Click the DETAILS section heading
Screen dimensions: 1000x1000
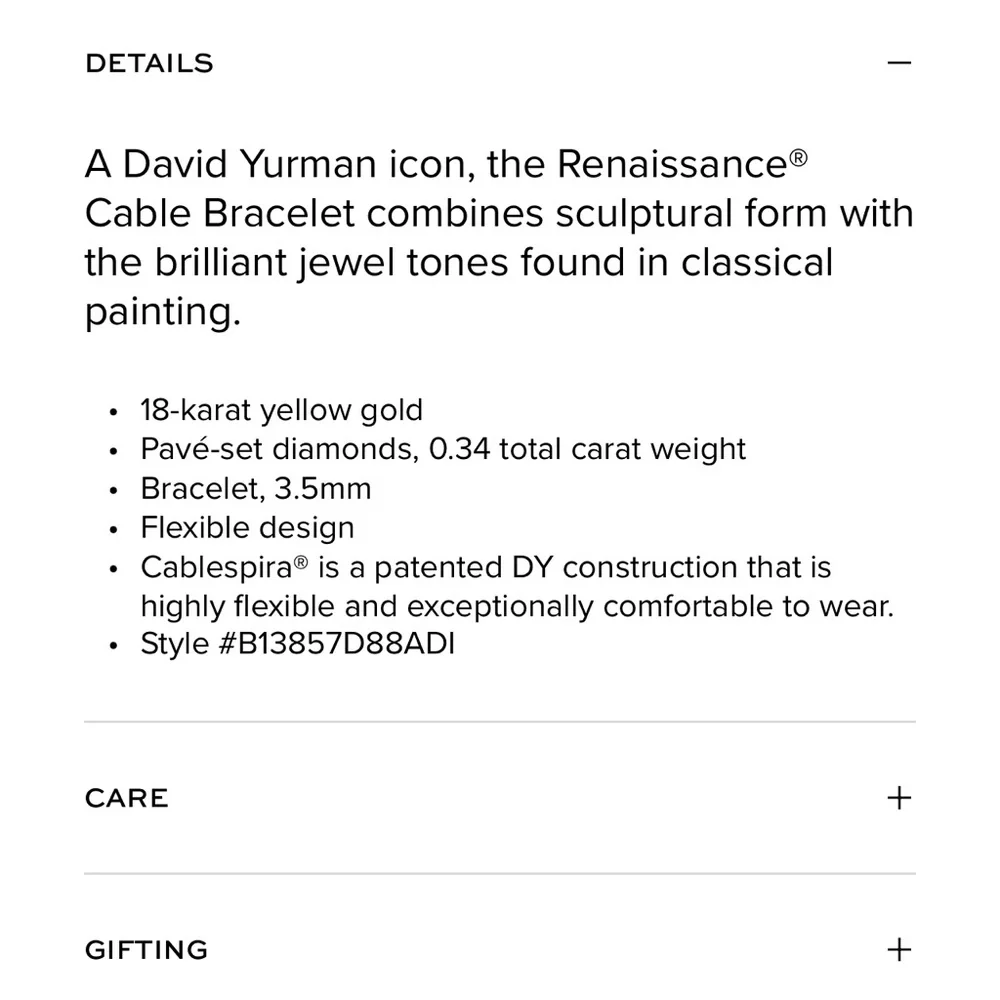click(149, 63)
